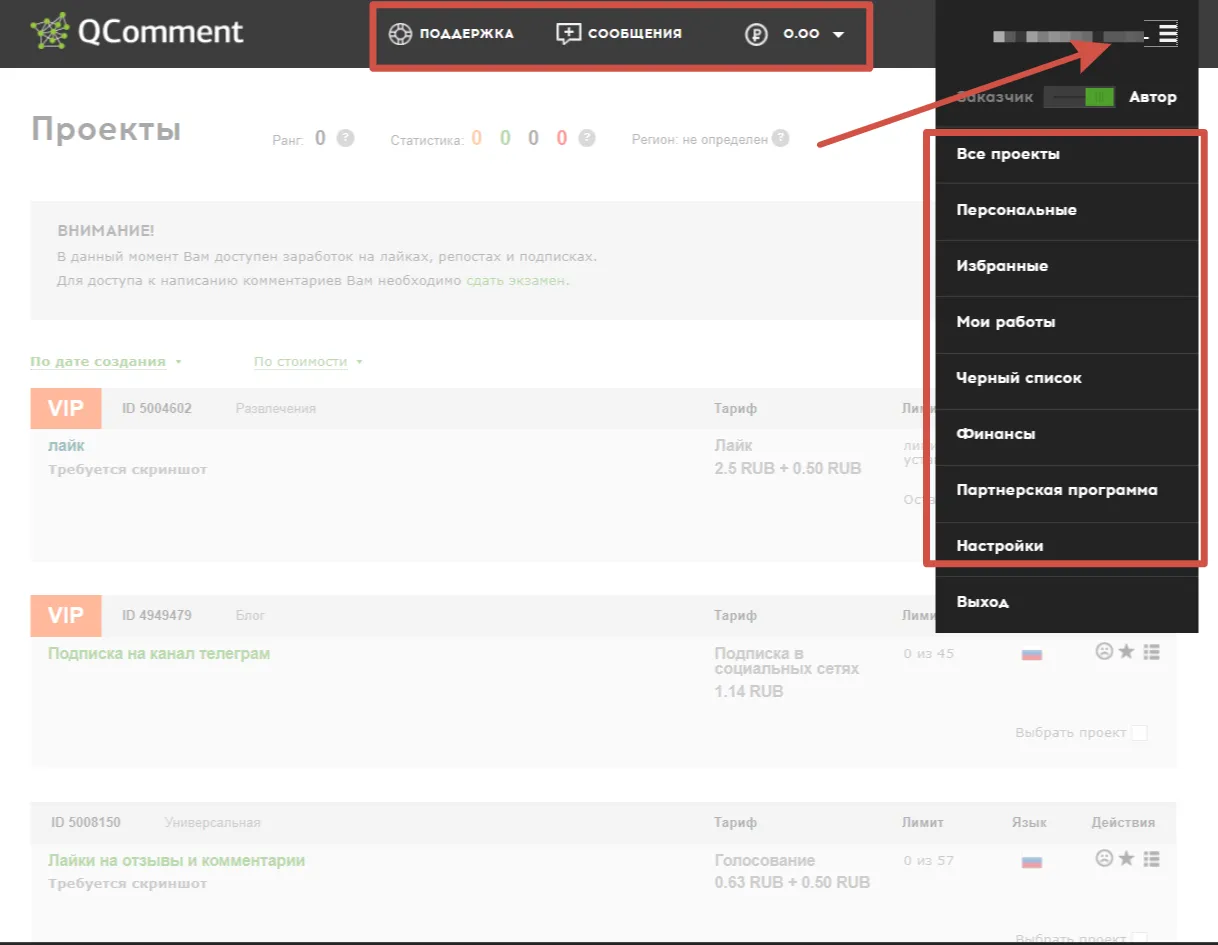Click the Действия column header of project 5008150
The width and height of the screenshot is (1218, 945).
1123,822
